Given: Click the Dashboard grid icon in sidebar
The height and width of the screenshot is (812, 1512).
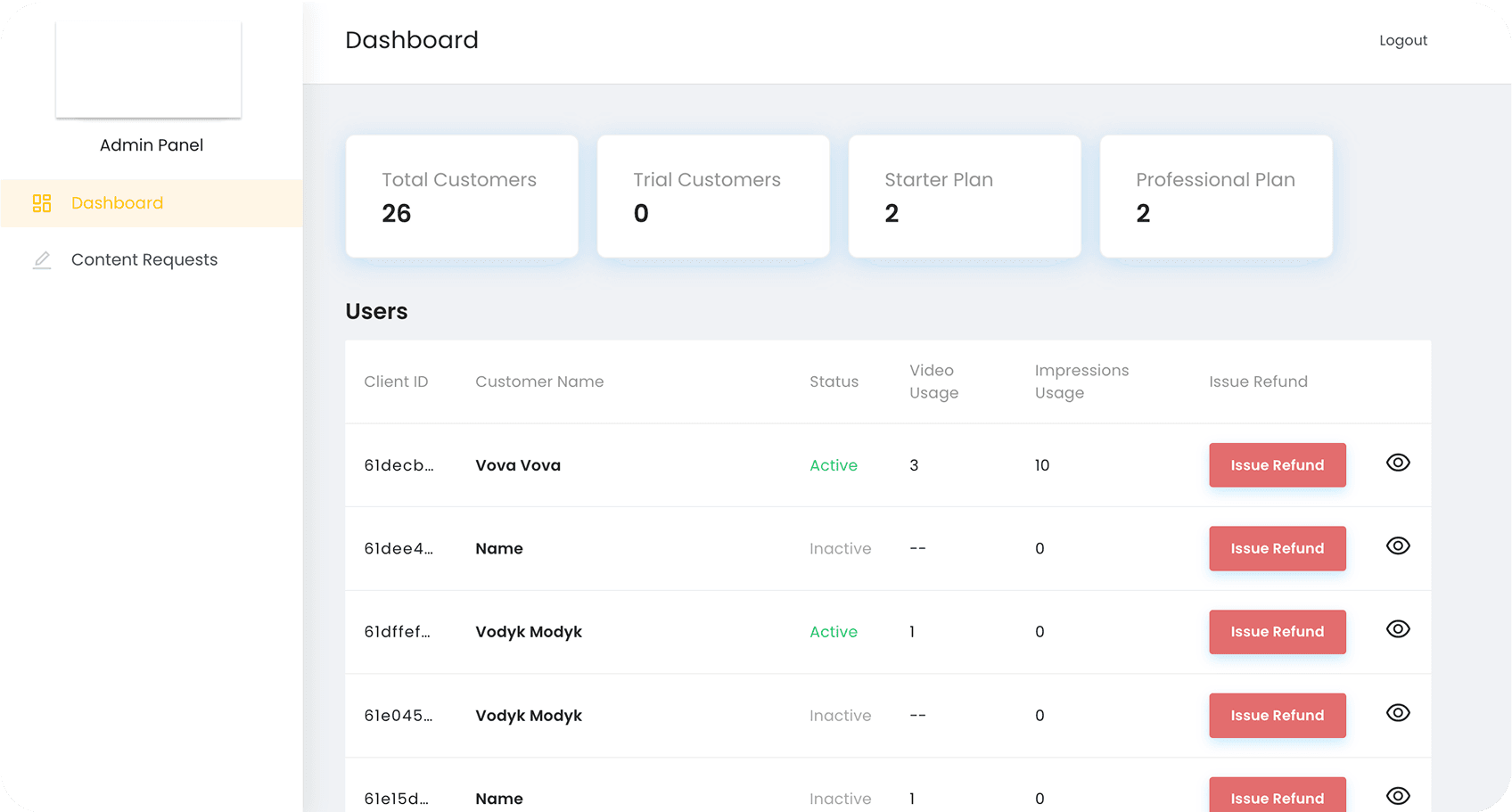Looking at the screenshot, I should (x=42, y=203).
